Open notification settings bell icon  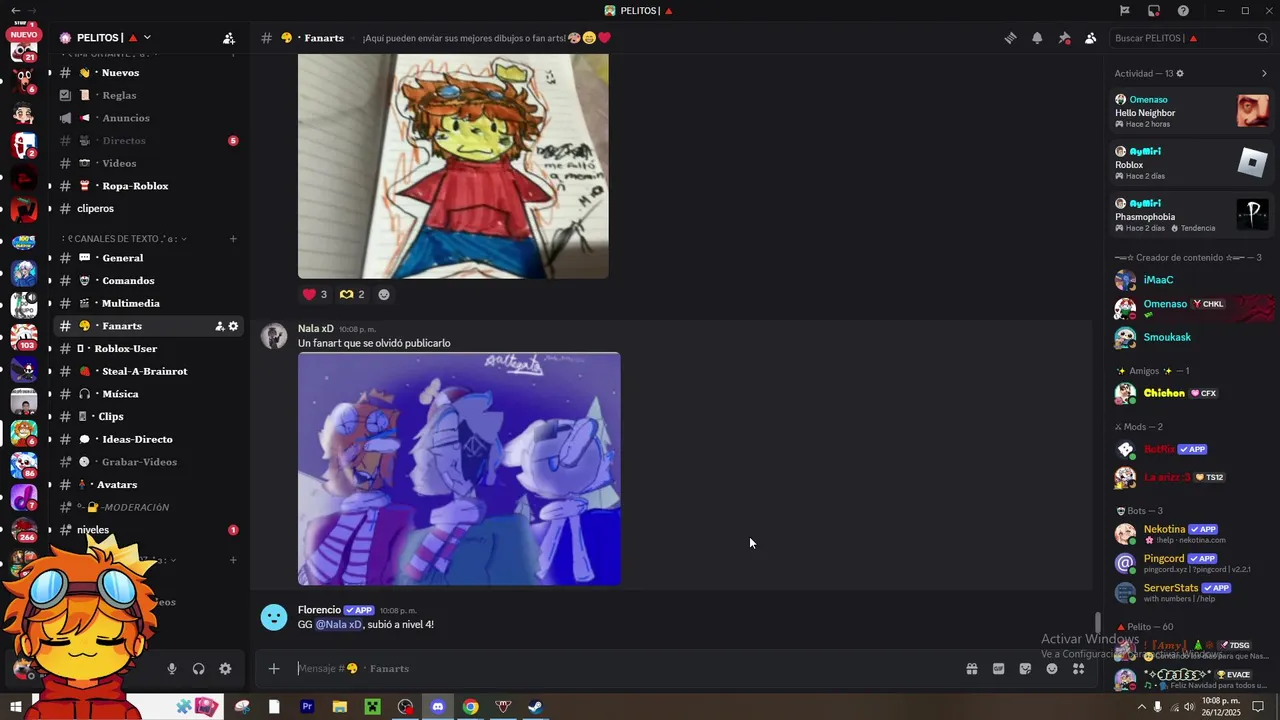click(x=1037, y=38)
